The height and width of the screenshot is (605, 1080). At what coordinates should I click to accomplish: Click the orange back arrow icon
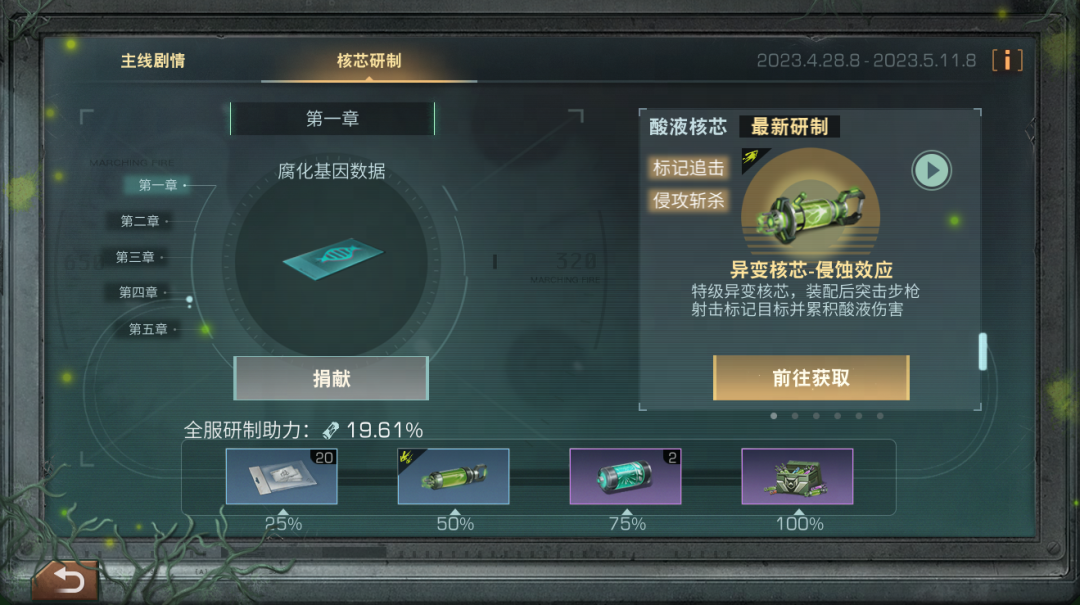[65, 580]
